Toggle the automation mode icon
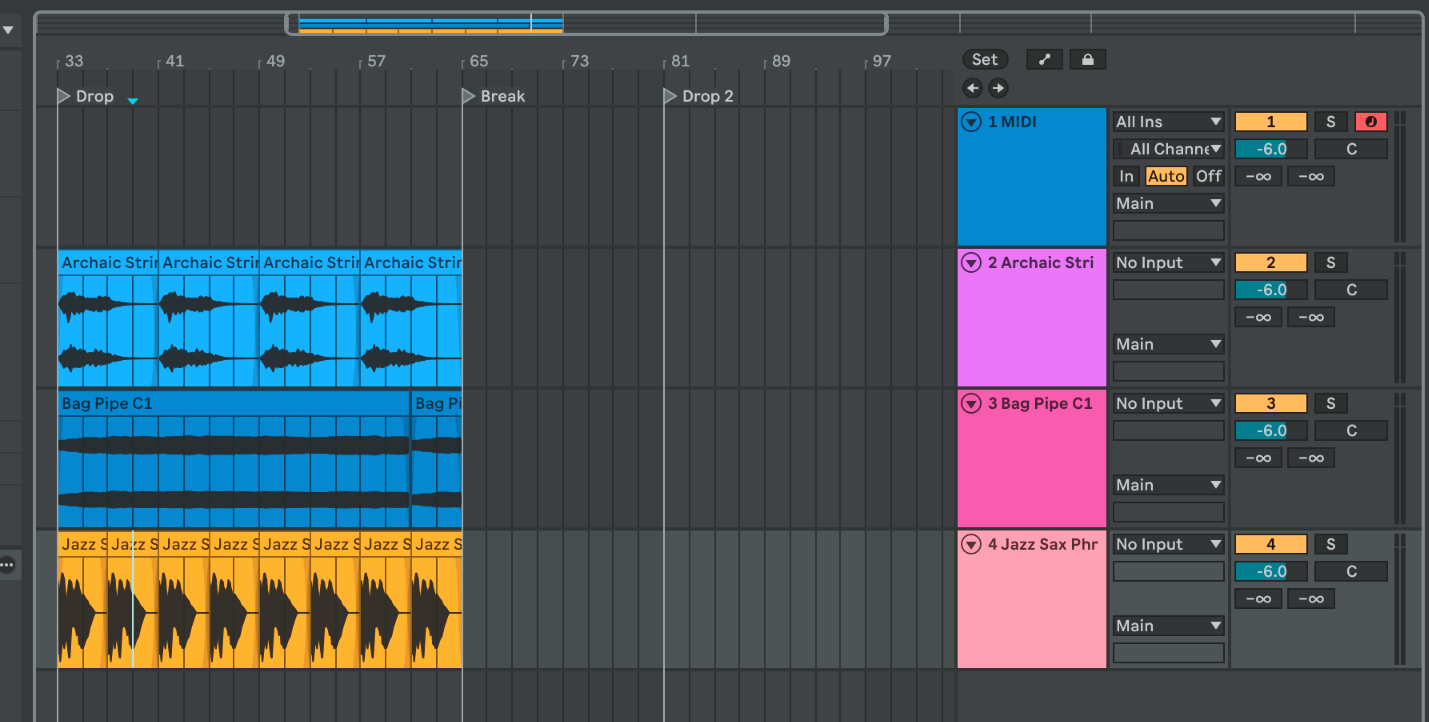This screenshot has width=1429, height=722. pyautogui.click(x=1044, y=59)
